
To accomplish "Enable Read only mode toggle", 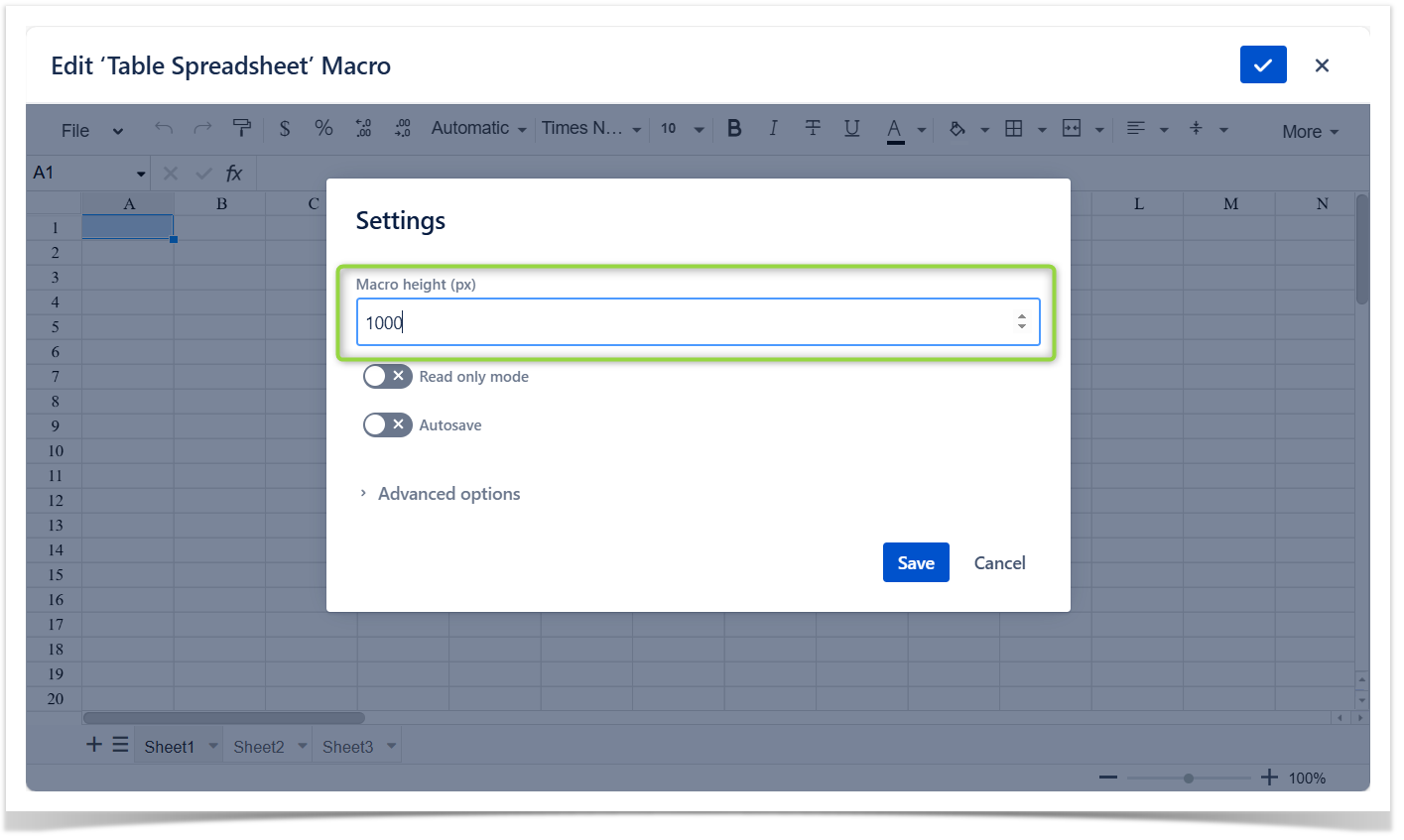I will [x=387, y=377].
